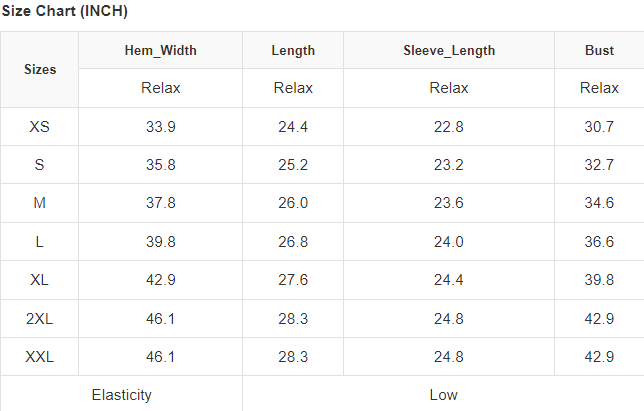Viewport: 644px width, 411px height.
Task: Select the Sizes column header
Action: point(40,70)
